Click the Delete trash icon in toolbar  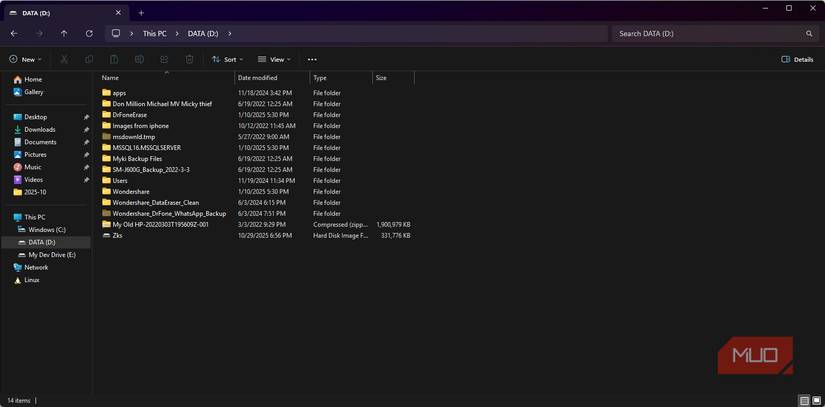pyautogui.click(x=189, y=59)
